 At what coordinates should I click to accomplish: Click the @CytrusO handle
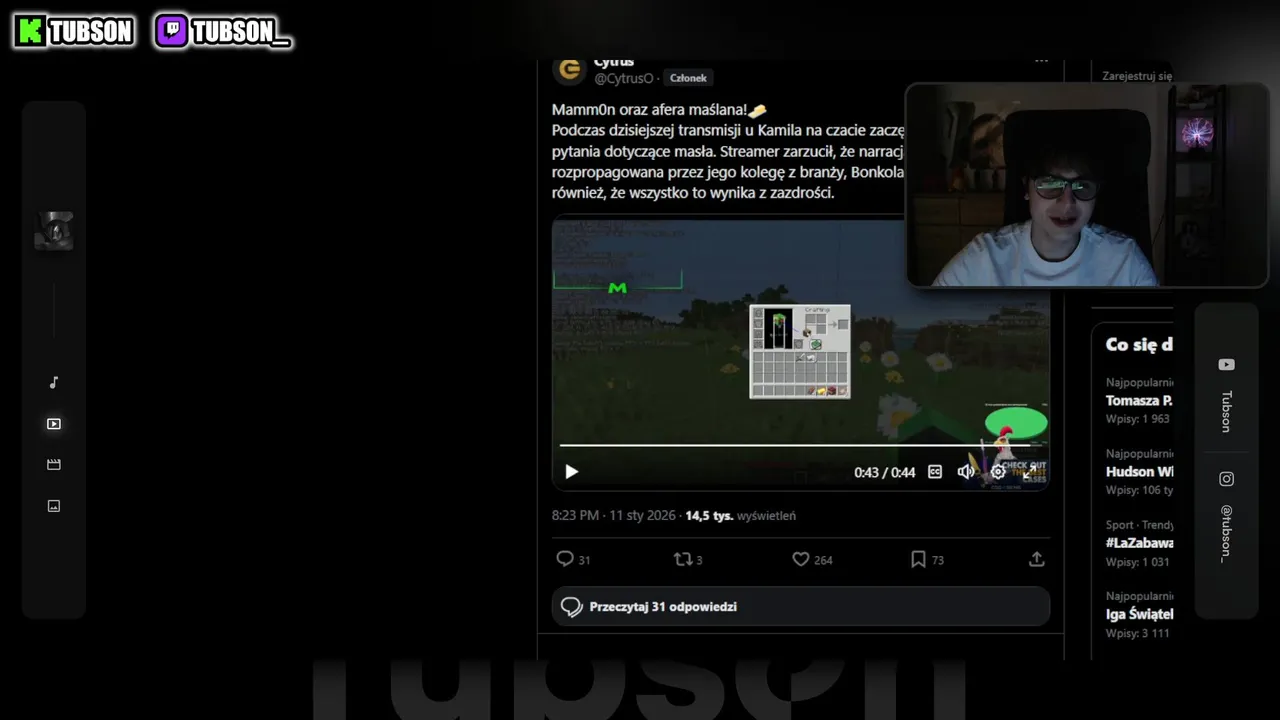click(623, 78)
